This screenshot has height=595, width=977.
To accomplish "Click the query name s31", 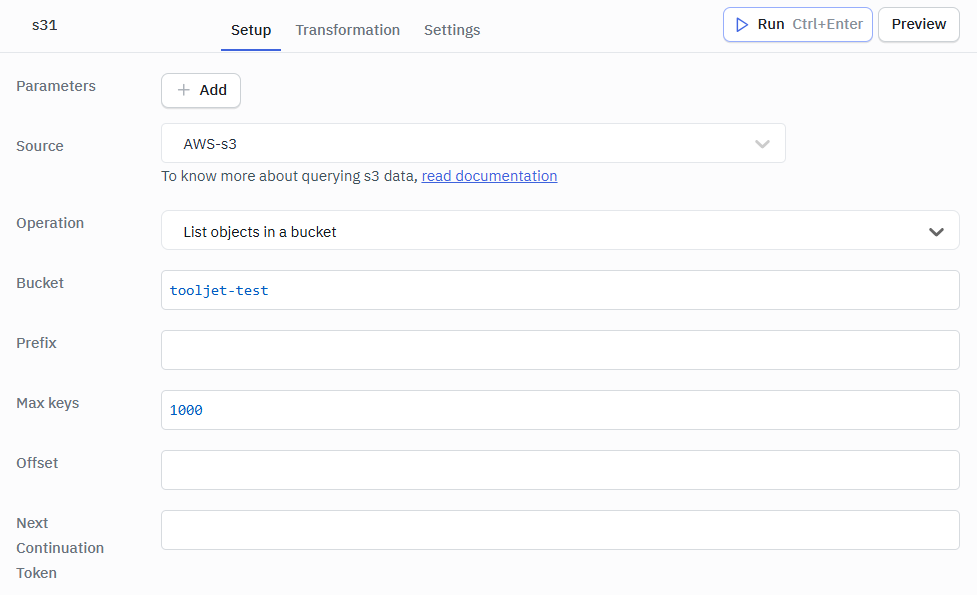I will coord(44,25).
